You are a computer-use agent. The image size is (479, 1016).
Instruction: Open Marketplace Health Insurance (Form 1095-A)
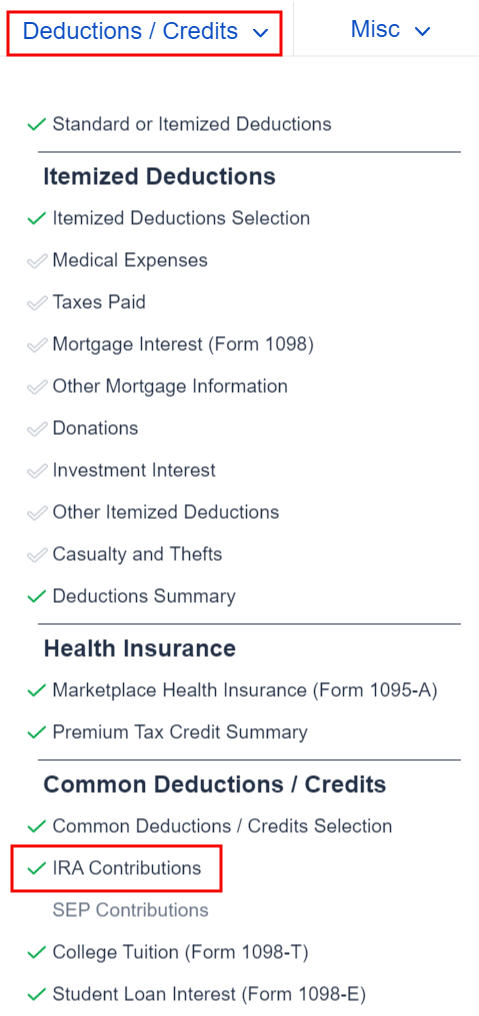tap(245, 690)
